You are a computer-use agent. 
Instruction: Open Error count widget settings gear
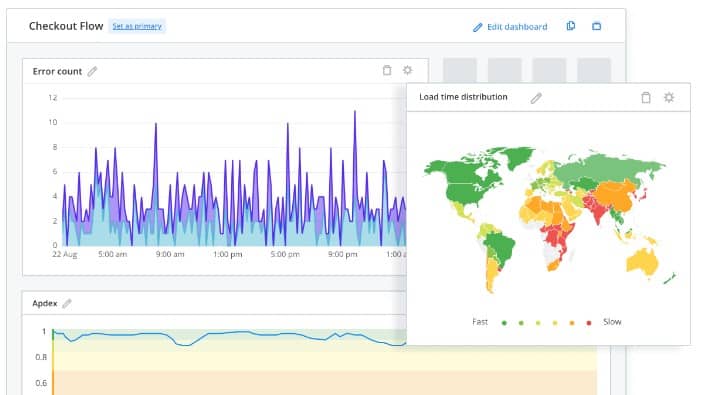pyautogui.click(x=407, y=70)
